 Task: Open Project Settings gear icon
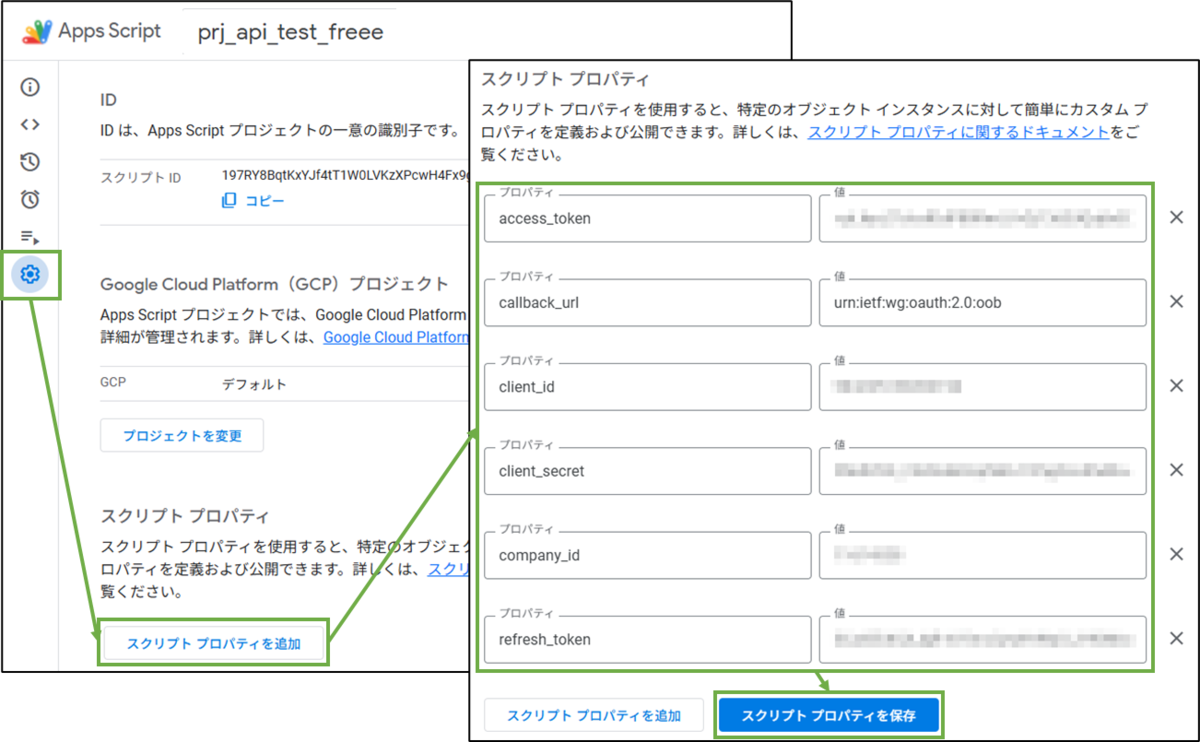(30, 274)
